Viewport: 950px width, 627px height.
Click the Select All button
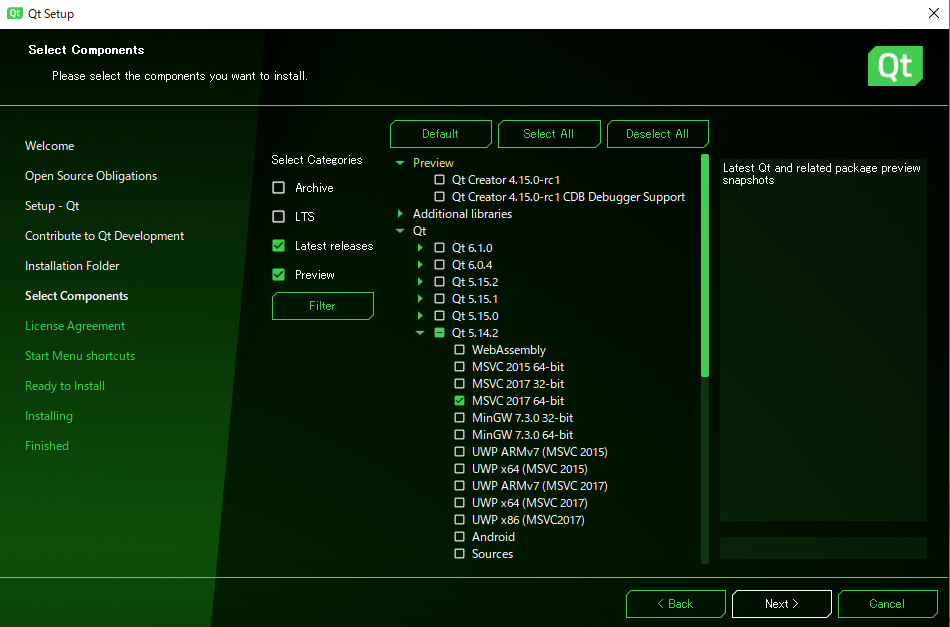549,134
